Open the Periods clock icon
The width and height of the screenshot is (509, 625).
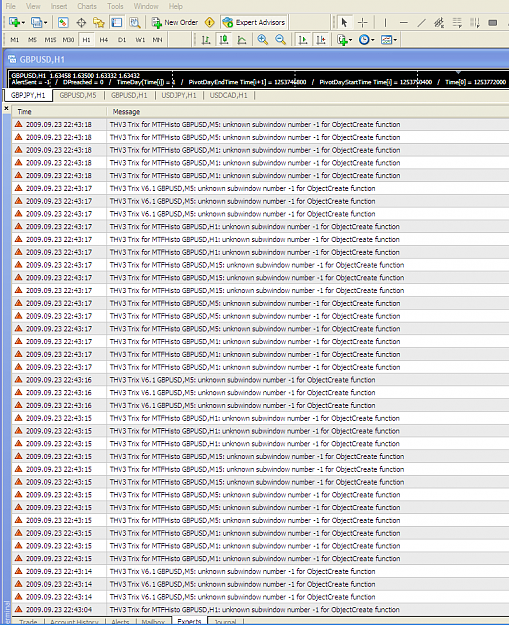point(364,39)
